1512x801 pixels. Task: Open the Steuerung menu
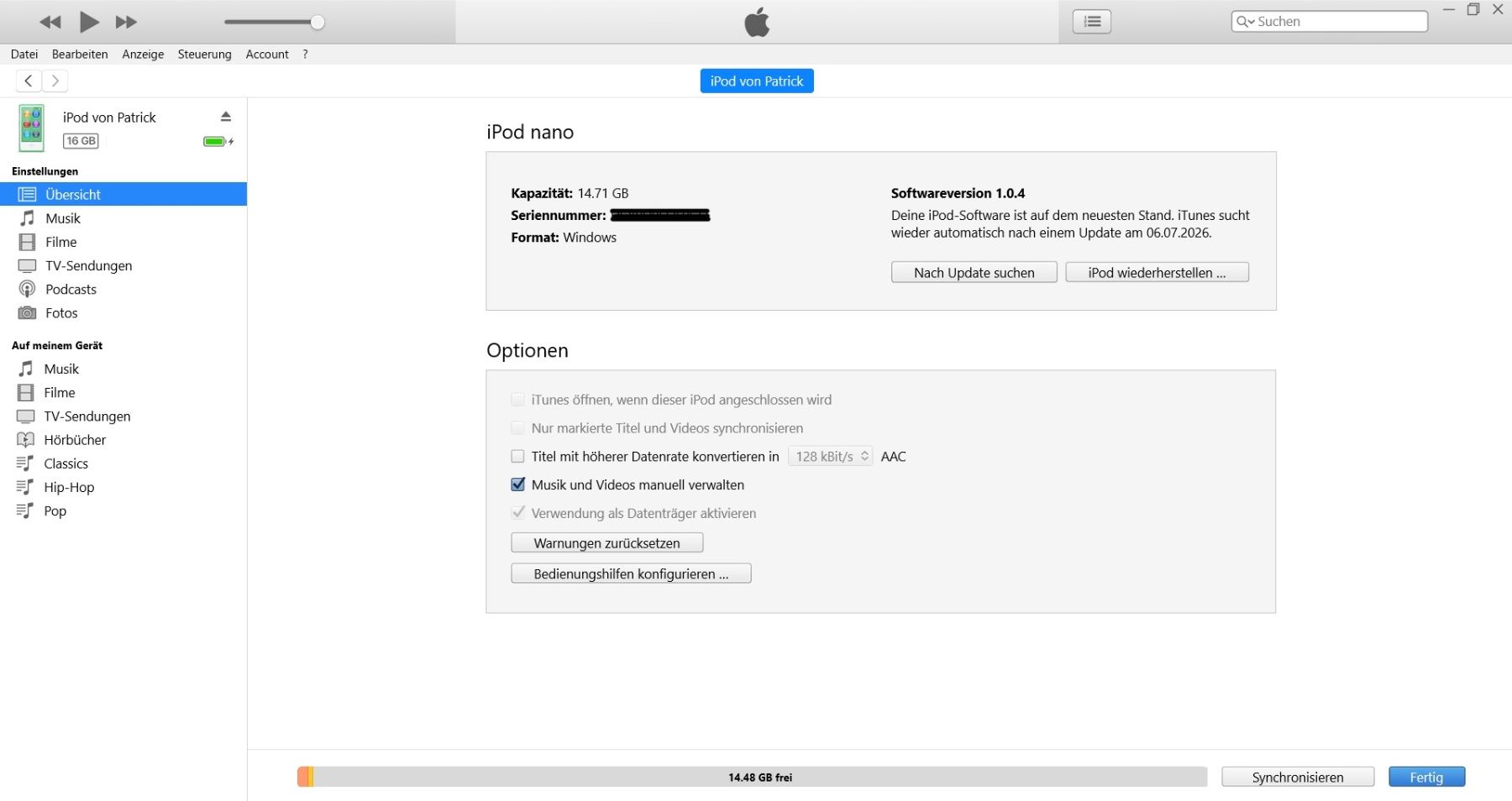(x=204, y=54)
